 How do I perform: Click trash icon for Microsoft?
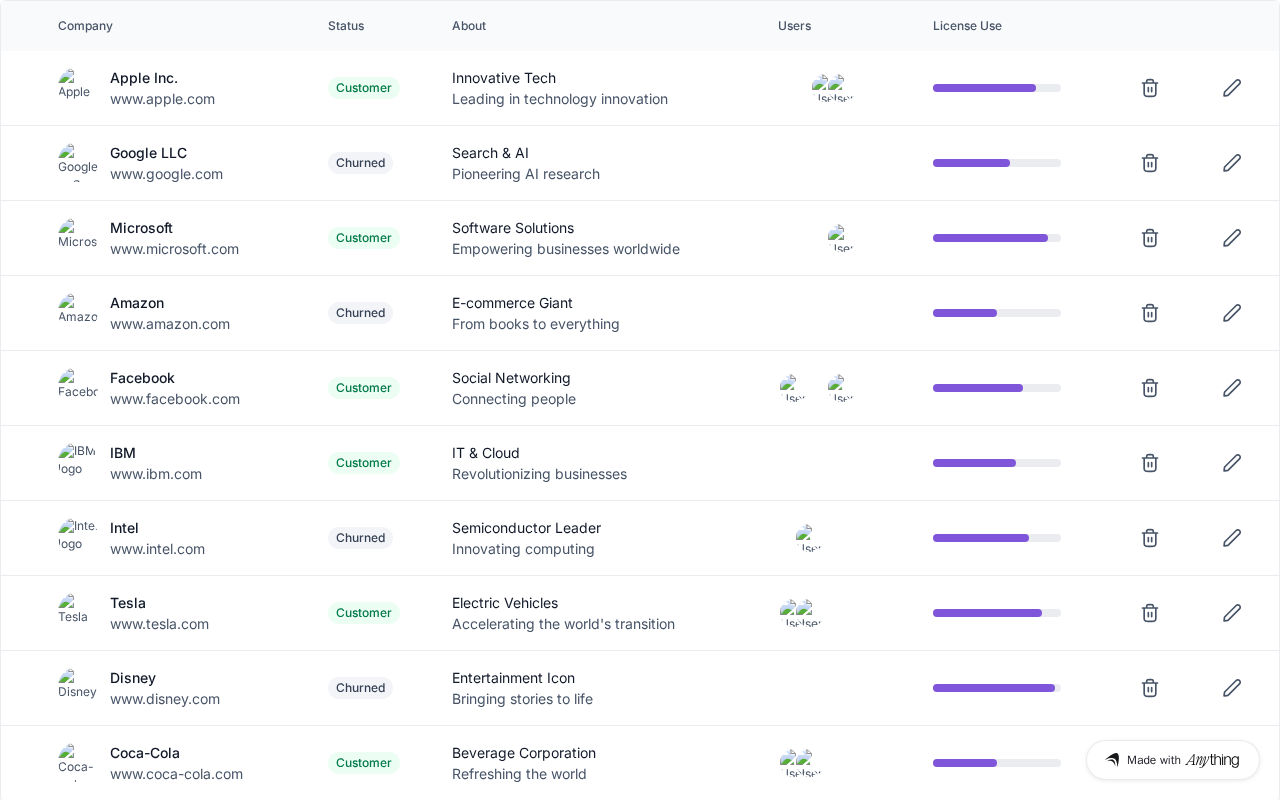1150,238
